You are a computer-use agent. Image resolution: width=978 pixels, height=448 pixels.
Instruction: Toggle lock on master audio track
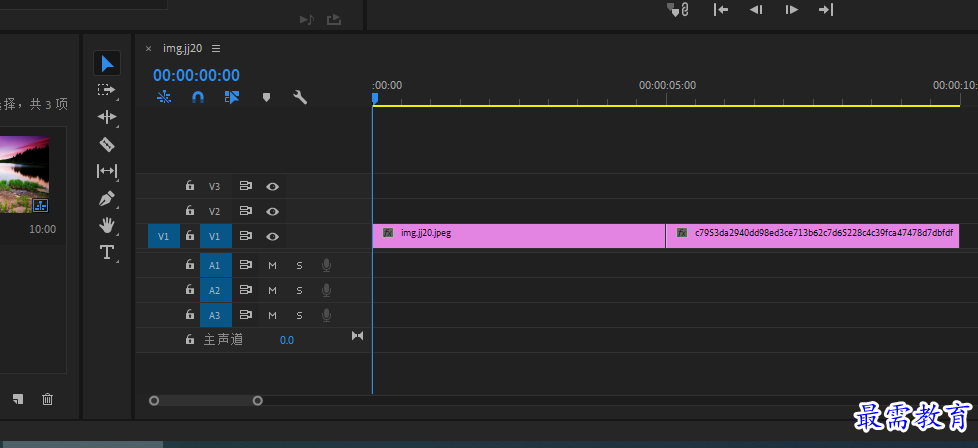[x=190, y=339]
